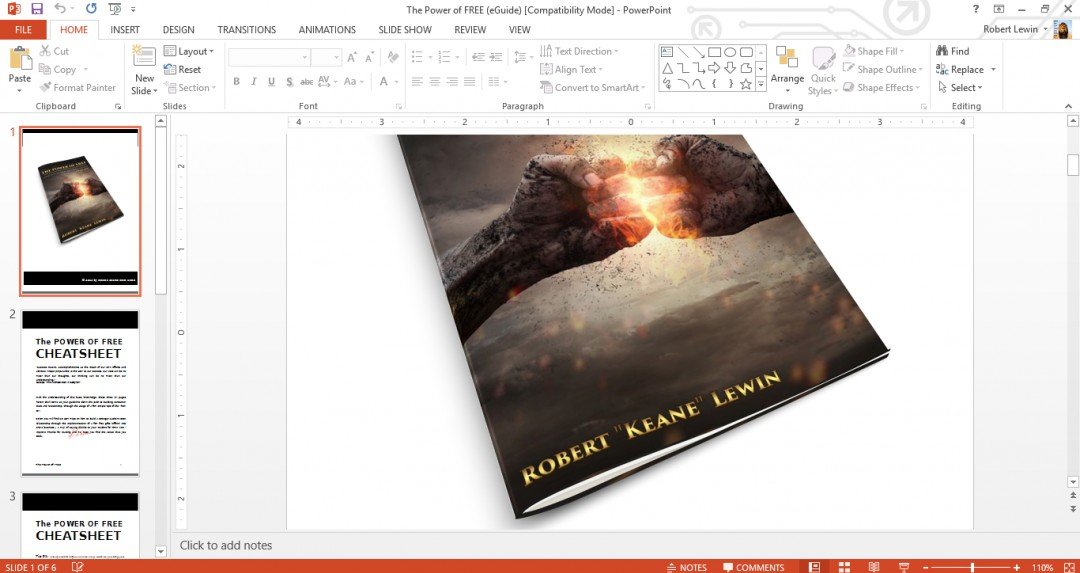Switch to the TRANSITIONS tab
The width and height of the screenshot is (1080, 573).
pos(247,30)
